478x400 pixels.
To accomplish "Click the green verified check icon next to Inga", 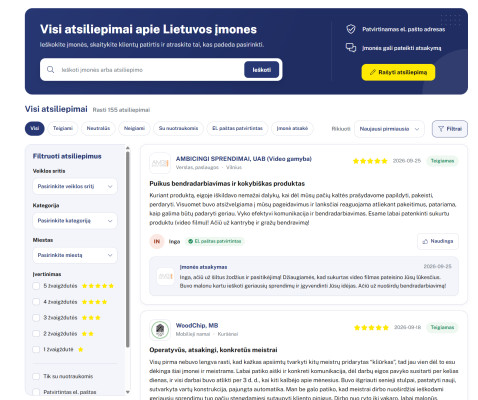I will (190, 241).
